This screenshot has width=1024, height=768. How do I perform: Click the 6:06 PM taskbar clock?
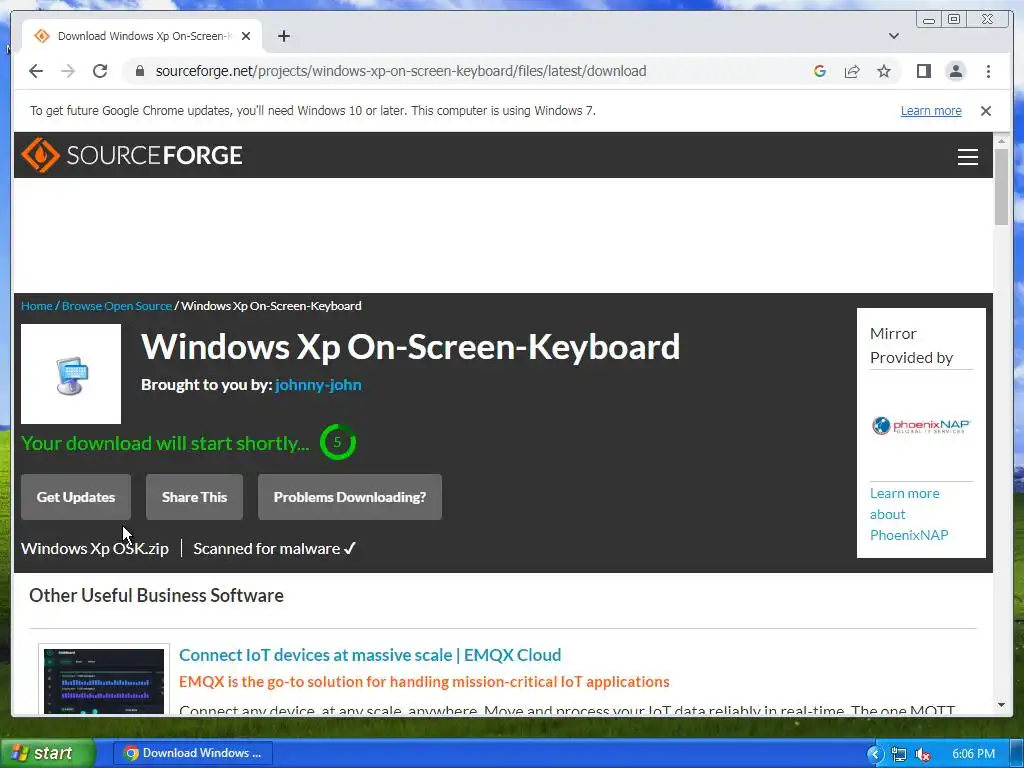coord(973,754)
